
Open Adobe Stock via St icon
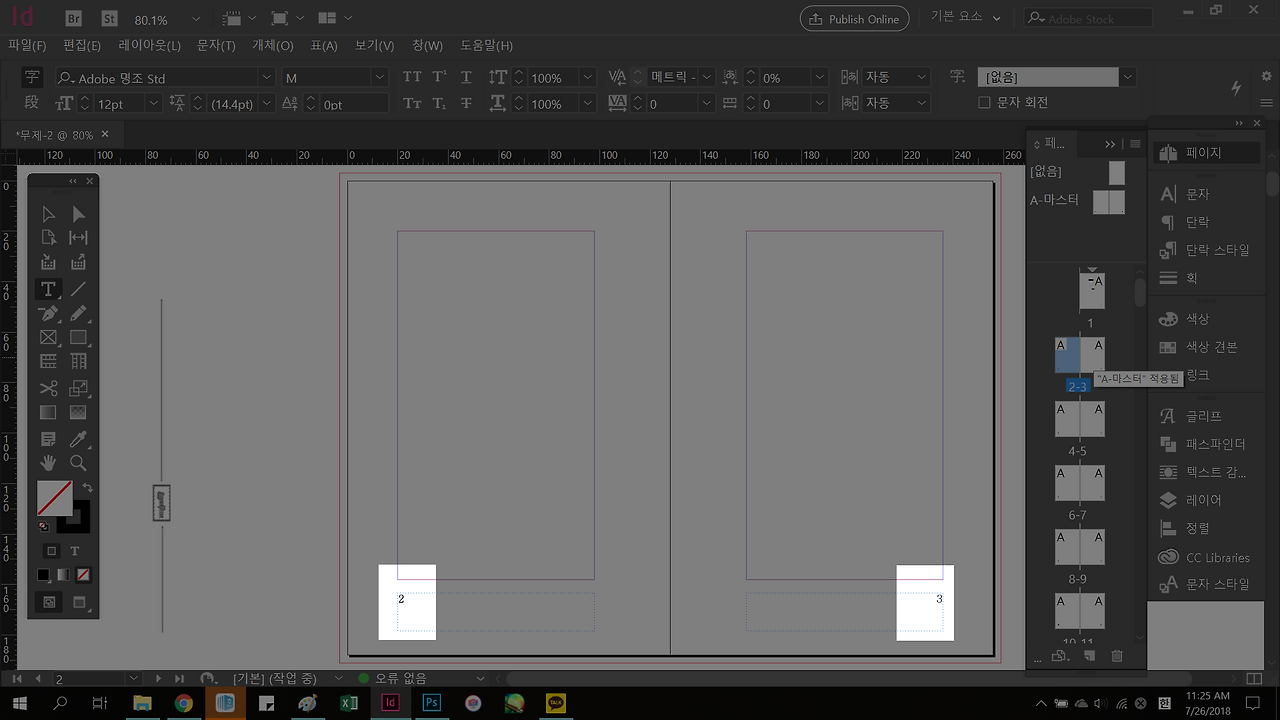pos(110,19)
